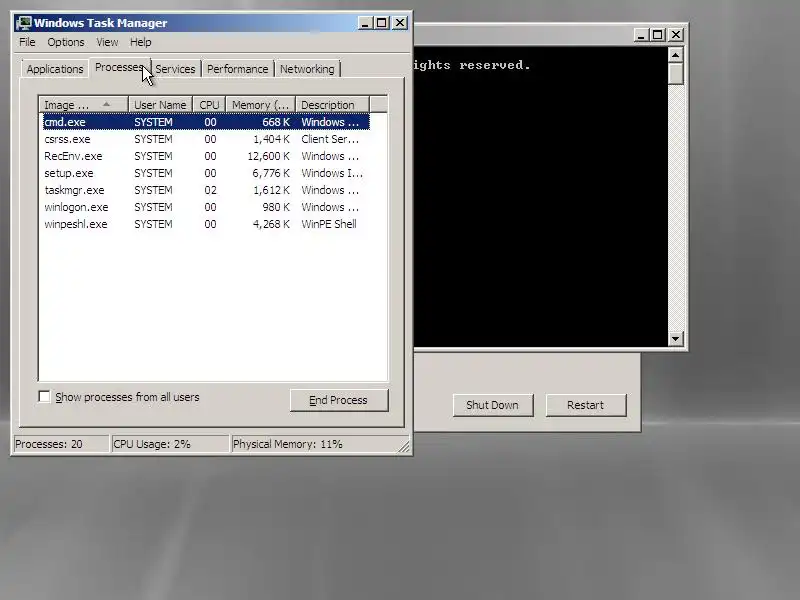The height and width of the screenshot is (600, 800).
Task: Close the Task Manager window
Action: (400, 23)
